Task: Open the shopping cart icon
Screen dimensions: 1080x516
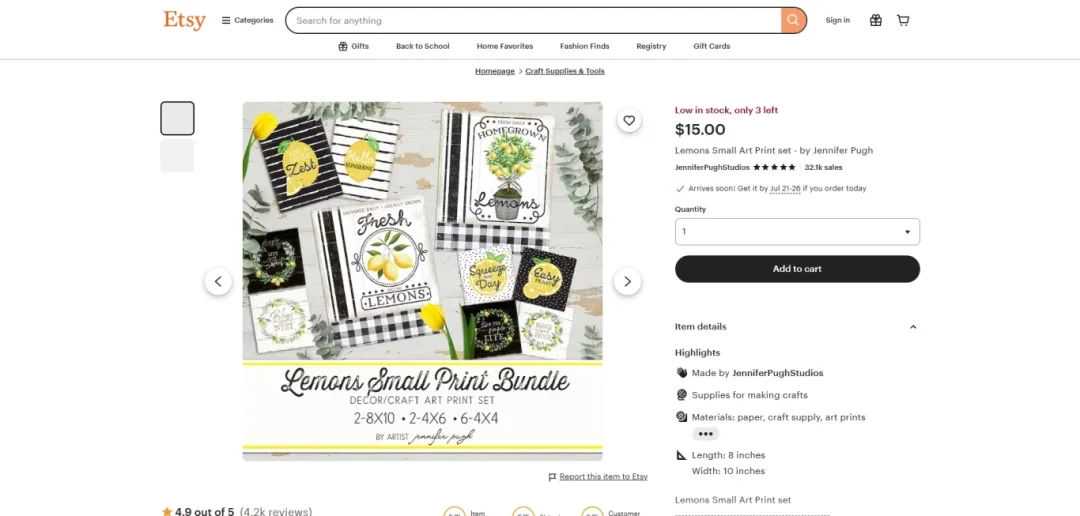Action: click(903, 21)
